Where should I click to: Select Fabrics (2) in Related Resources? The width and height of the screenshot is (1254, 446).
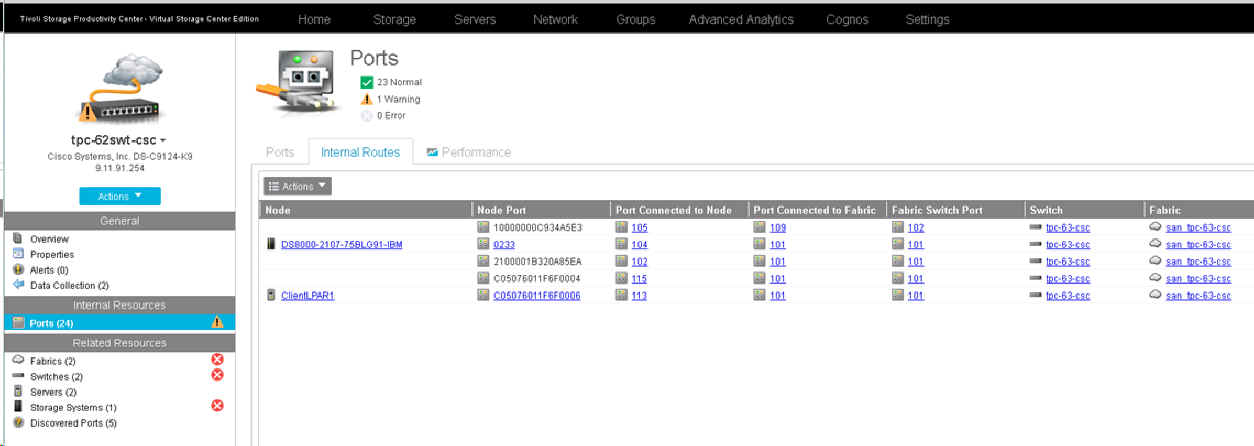[52, 361]
